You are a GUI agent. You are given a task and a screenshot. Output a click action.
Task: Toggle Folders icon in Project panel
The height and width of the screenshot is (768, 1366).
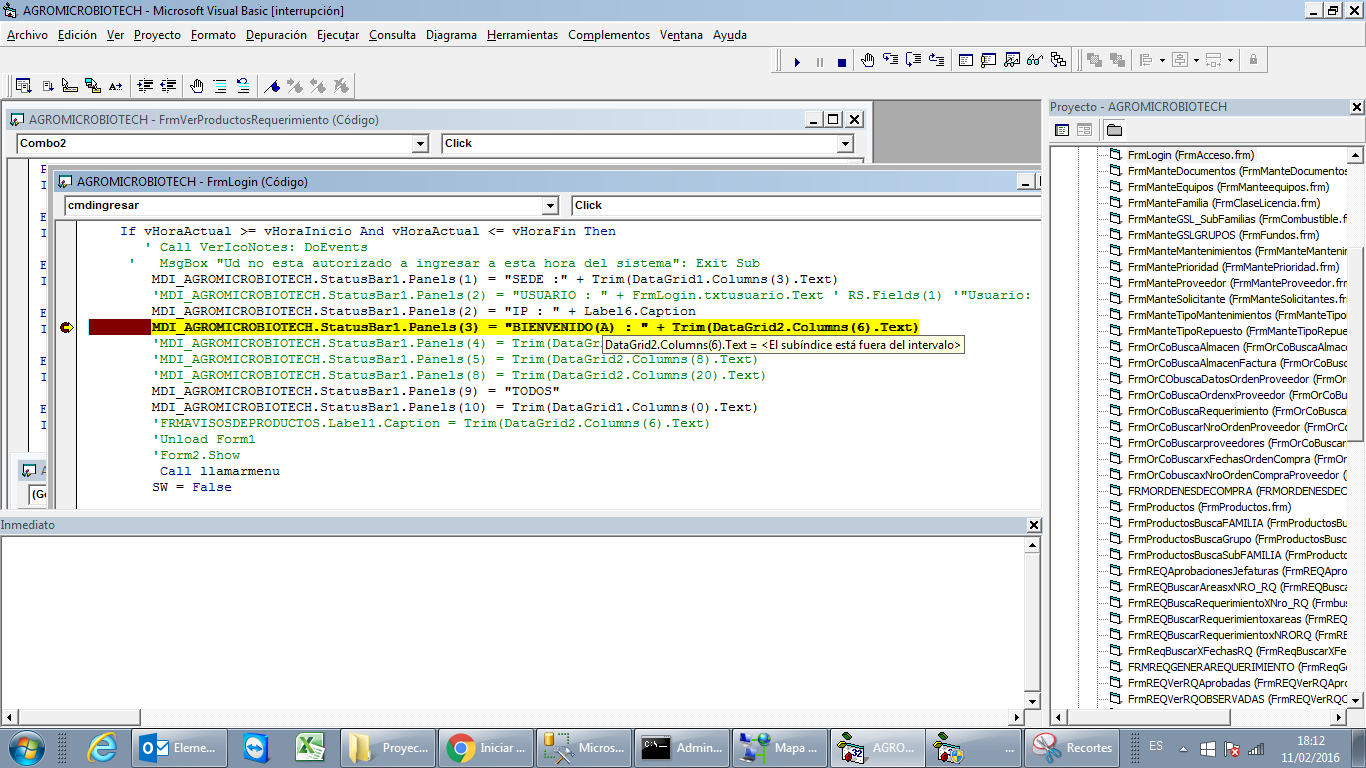[x=1114, y=130]
